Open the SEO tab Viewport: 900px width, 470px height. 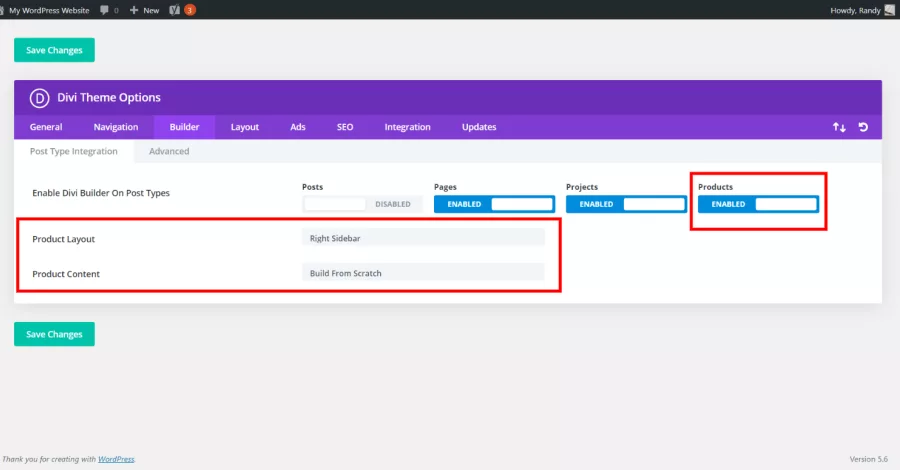[345, 127]
